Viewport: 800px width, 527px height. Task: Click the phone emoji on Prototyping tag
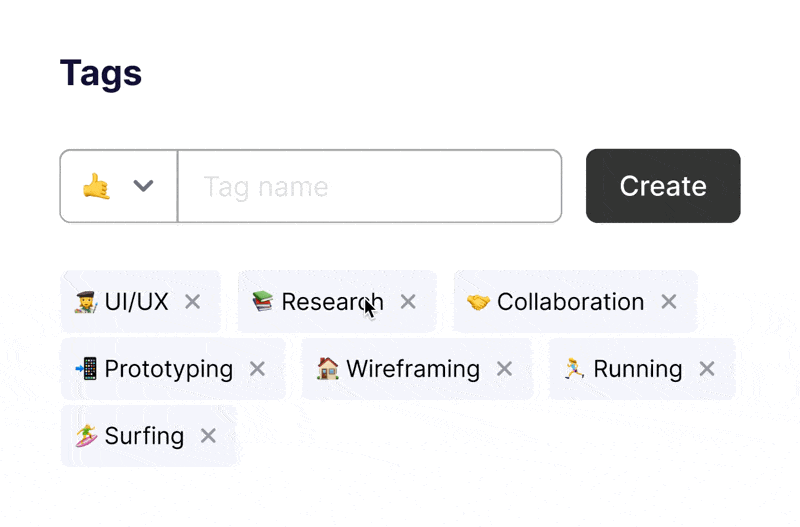[x=86, y=369]
